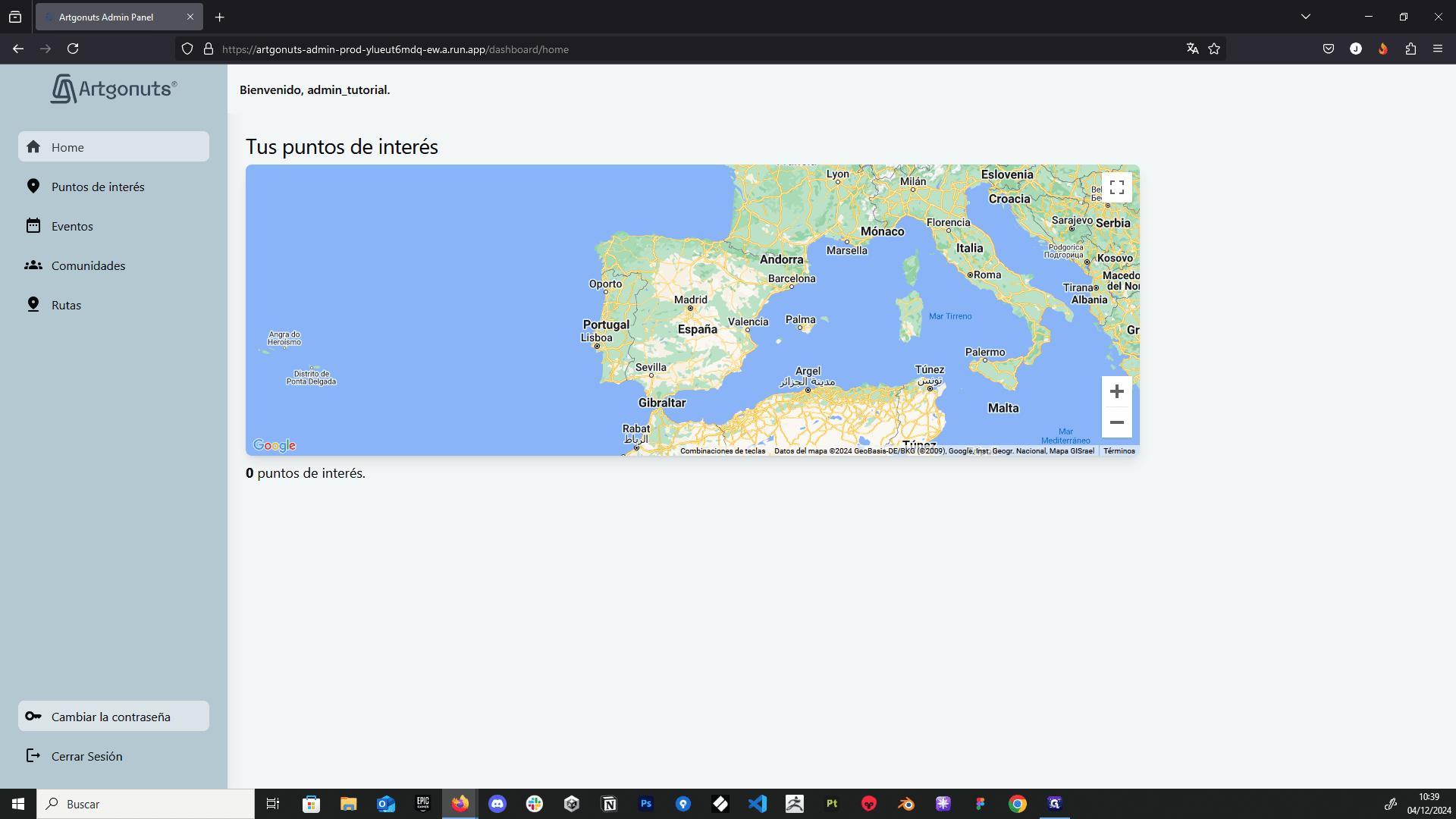
Task: Open Photoshop from the taskbar
Action: tap(646, 804)
